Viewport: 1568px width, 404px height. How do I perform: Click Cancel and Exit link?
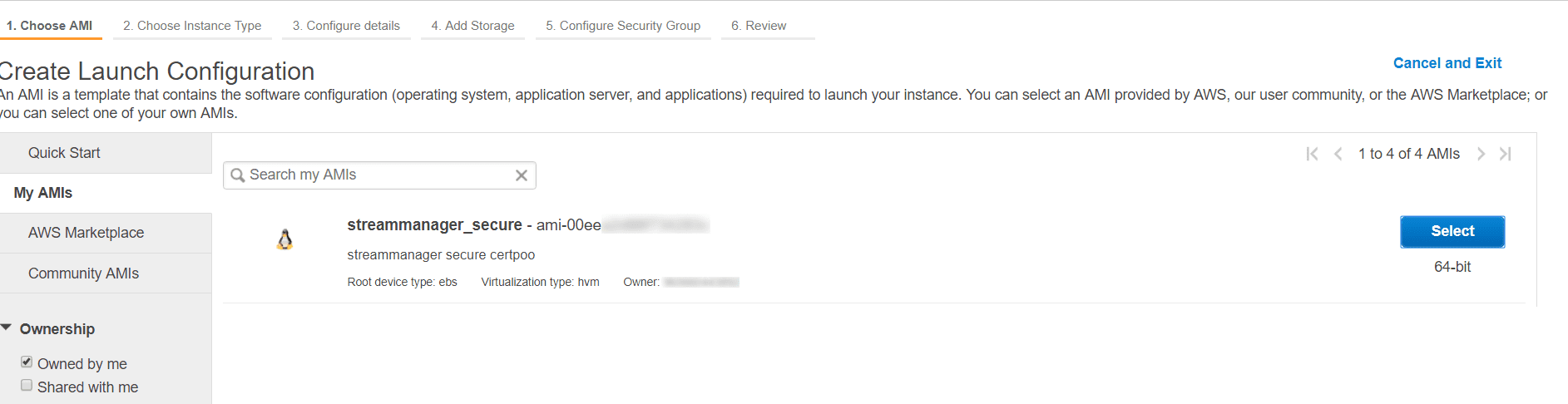(1447, 63)
